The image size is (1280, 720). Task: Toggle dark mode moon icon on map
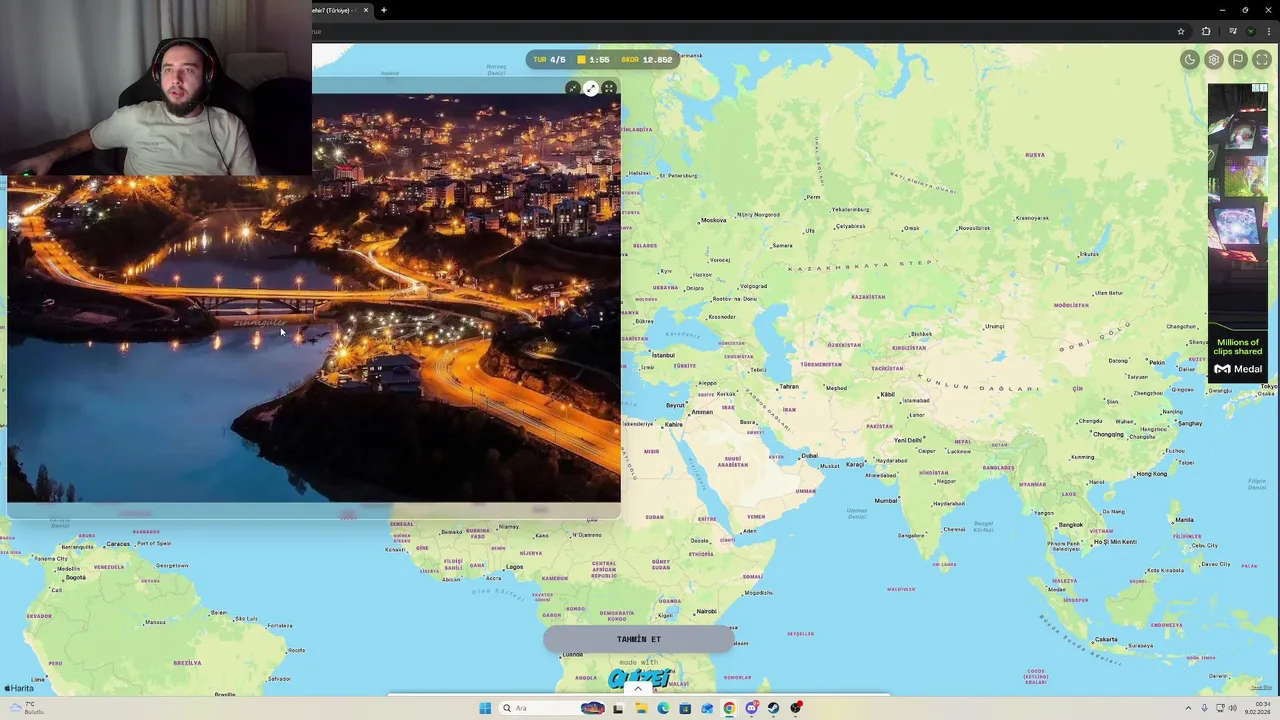(1190, 60)
